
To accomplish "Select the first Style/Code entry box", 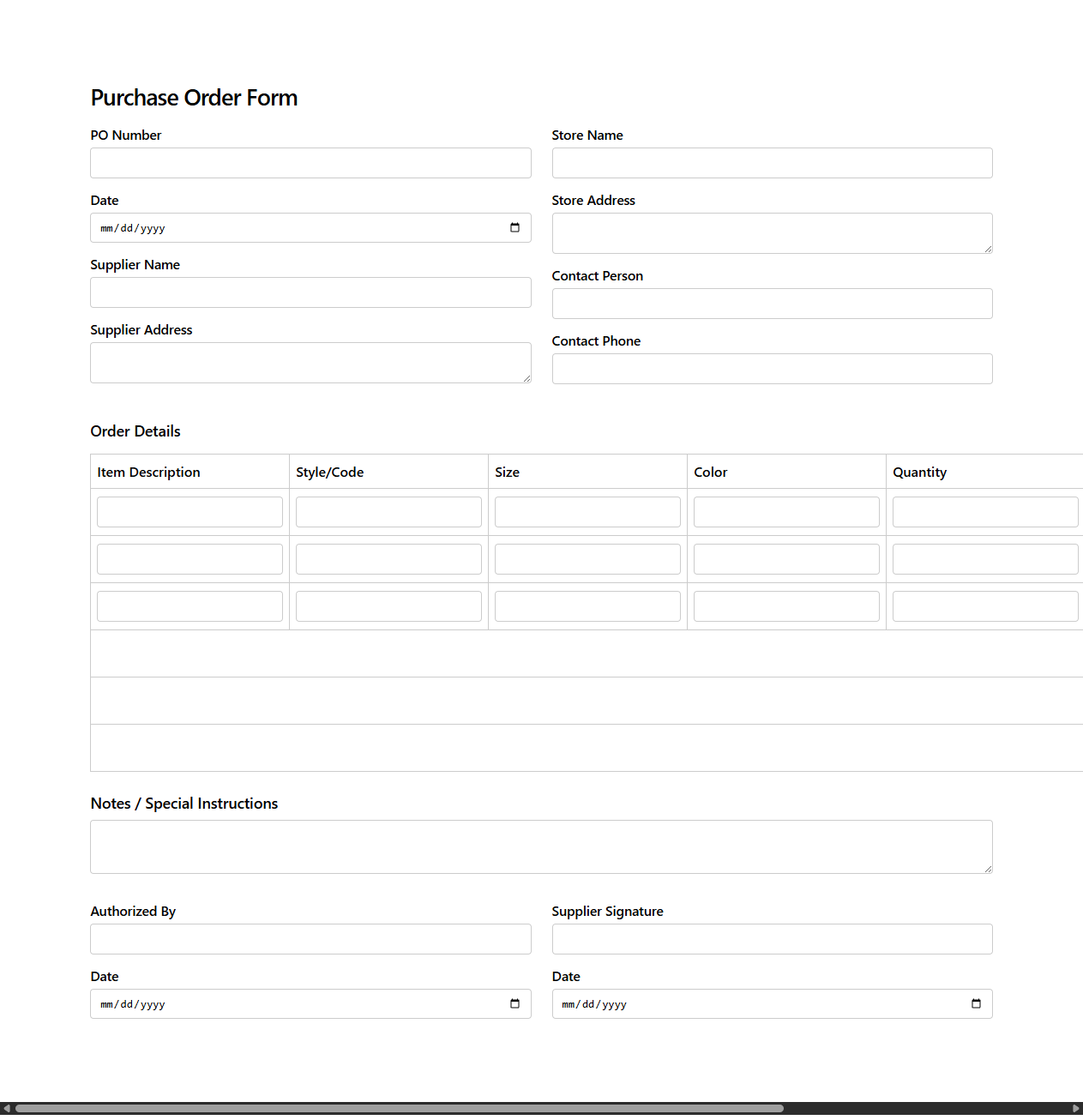I will pos(388,511).
